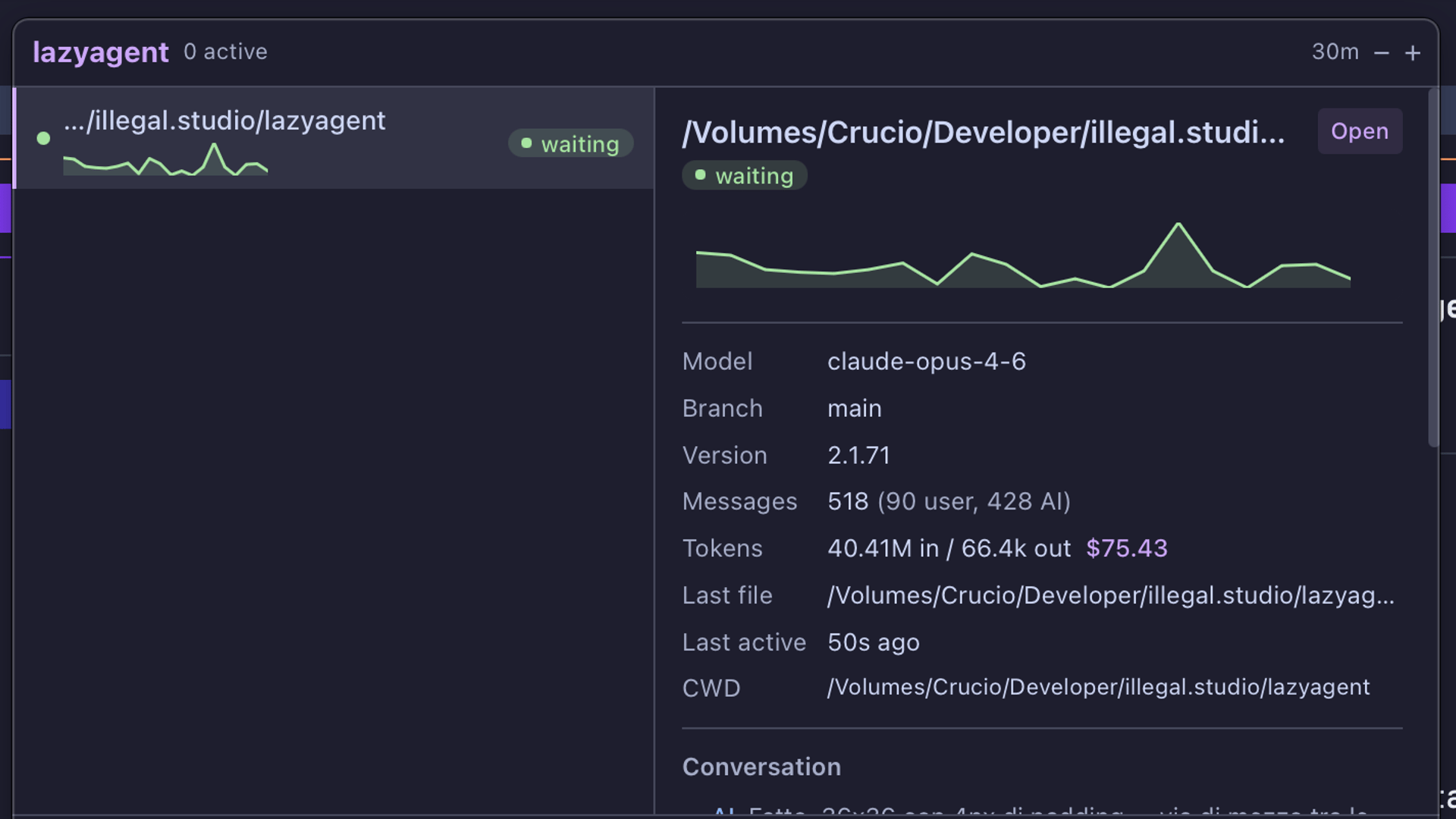
Task: Click the lazyagent app title
Action: pos(100,52)
